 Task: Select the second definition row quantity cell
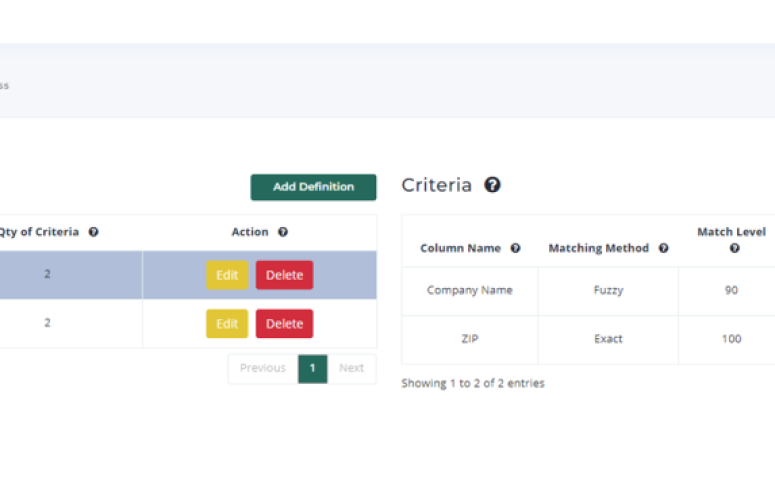click(x=47, y=323)
